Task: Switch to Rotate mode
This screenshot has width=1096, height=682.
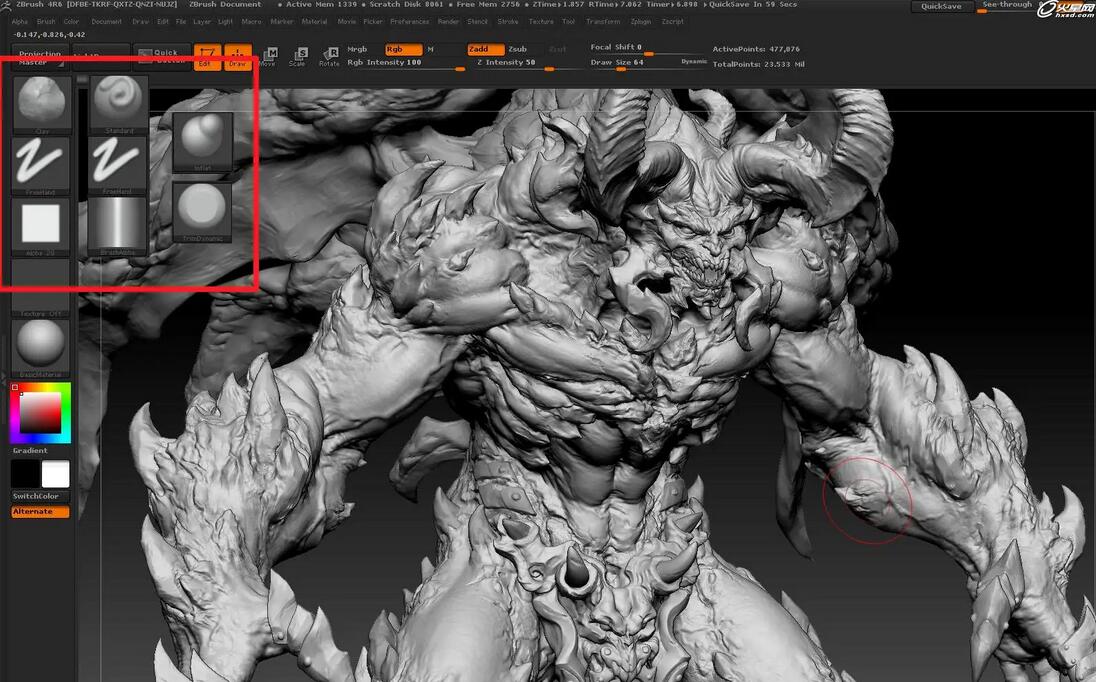Action: [329, 57]
